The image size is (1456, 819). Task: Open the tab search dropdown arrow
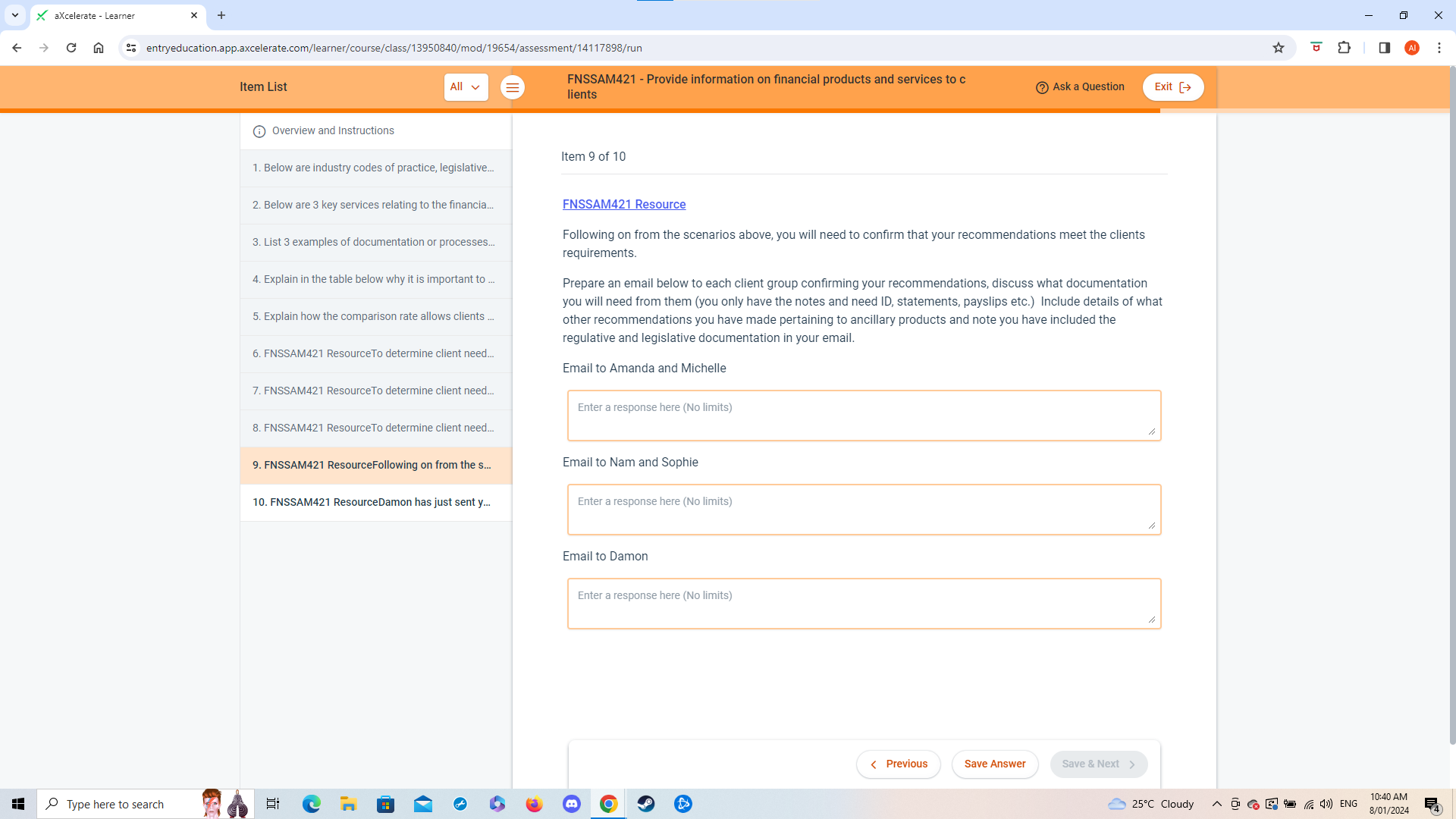pyautogui.click(x=14, y=15)
